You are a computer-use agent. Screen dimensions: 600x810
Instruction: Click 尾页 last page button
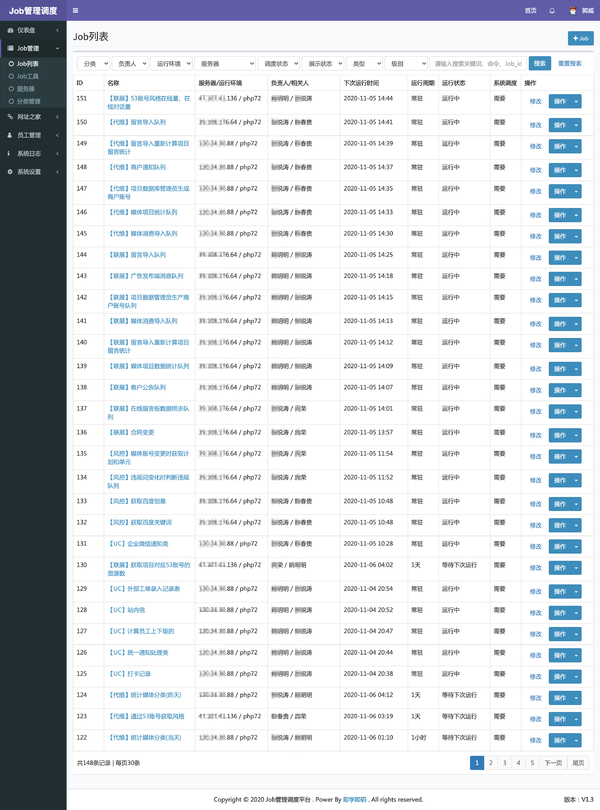pos(578,762)
